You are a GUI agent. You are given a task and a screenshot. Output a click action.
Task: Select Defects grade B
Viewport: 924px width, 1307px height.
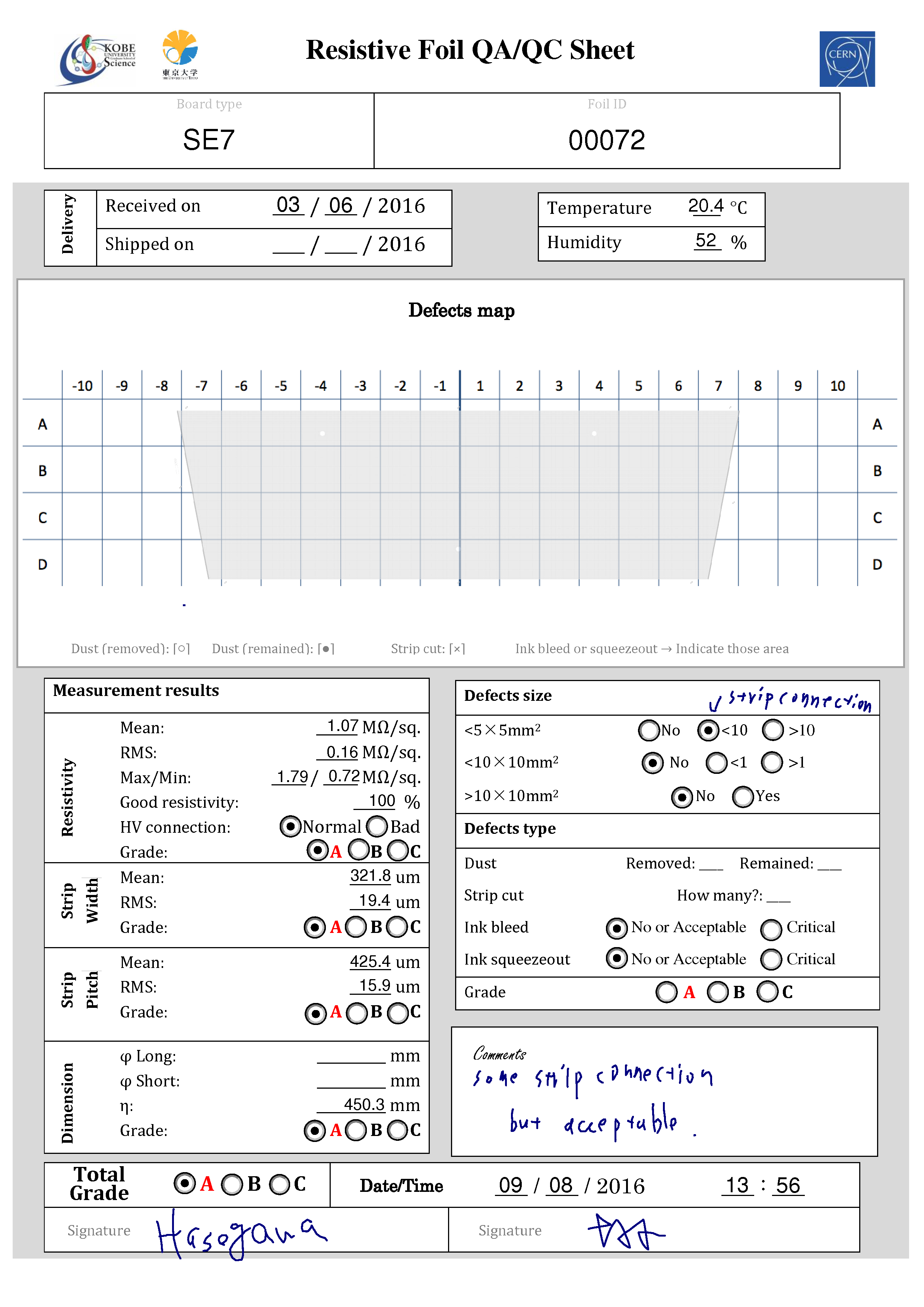[717, 992]
